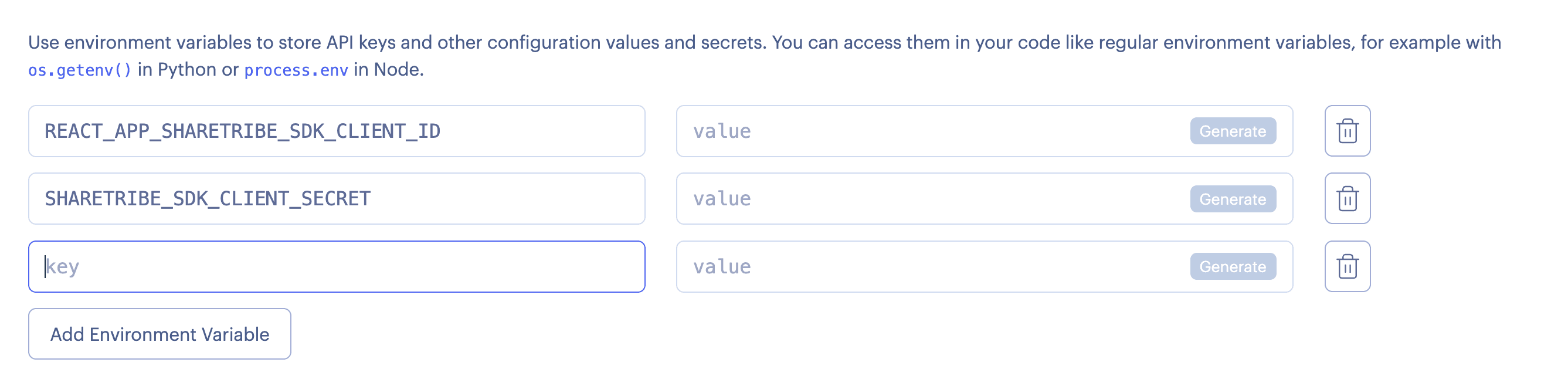The height and width of the screenshot is (386, 1568).
Task: Click the 'API keys' text in description
Action: coord(361,42)
